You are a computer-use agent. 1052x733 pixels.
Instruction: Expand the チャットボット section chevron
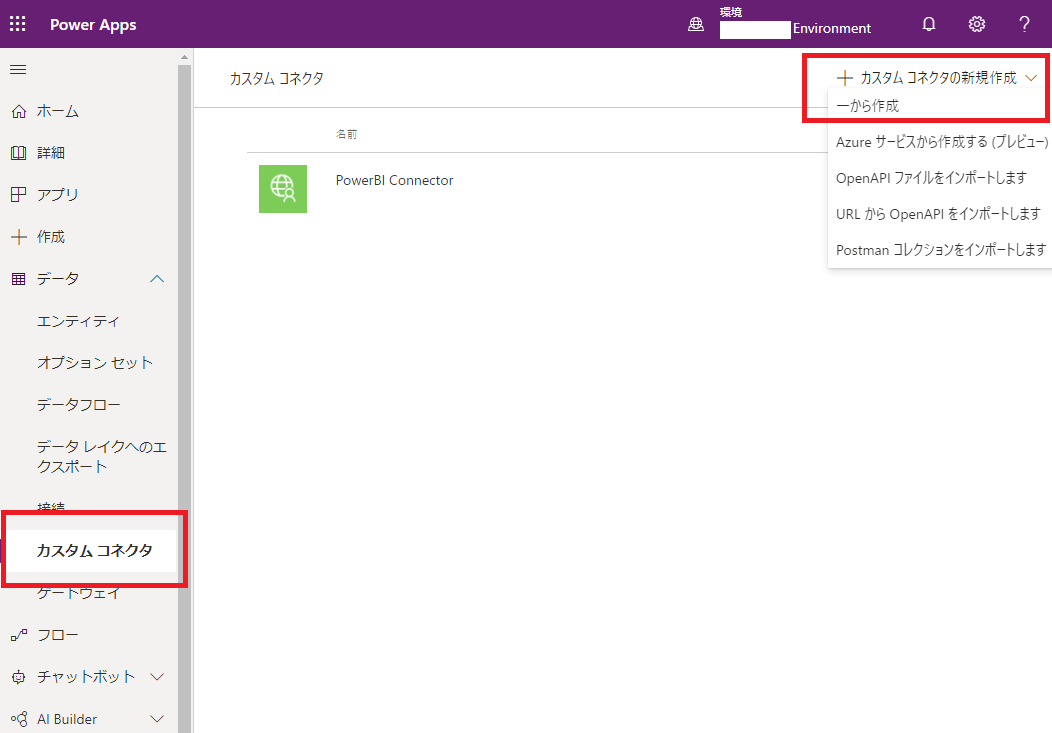pos(157,677)
